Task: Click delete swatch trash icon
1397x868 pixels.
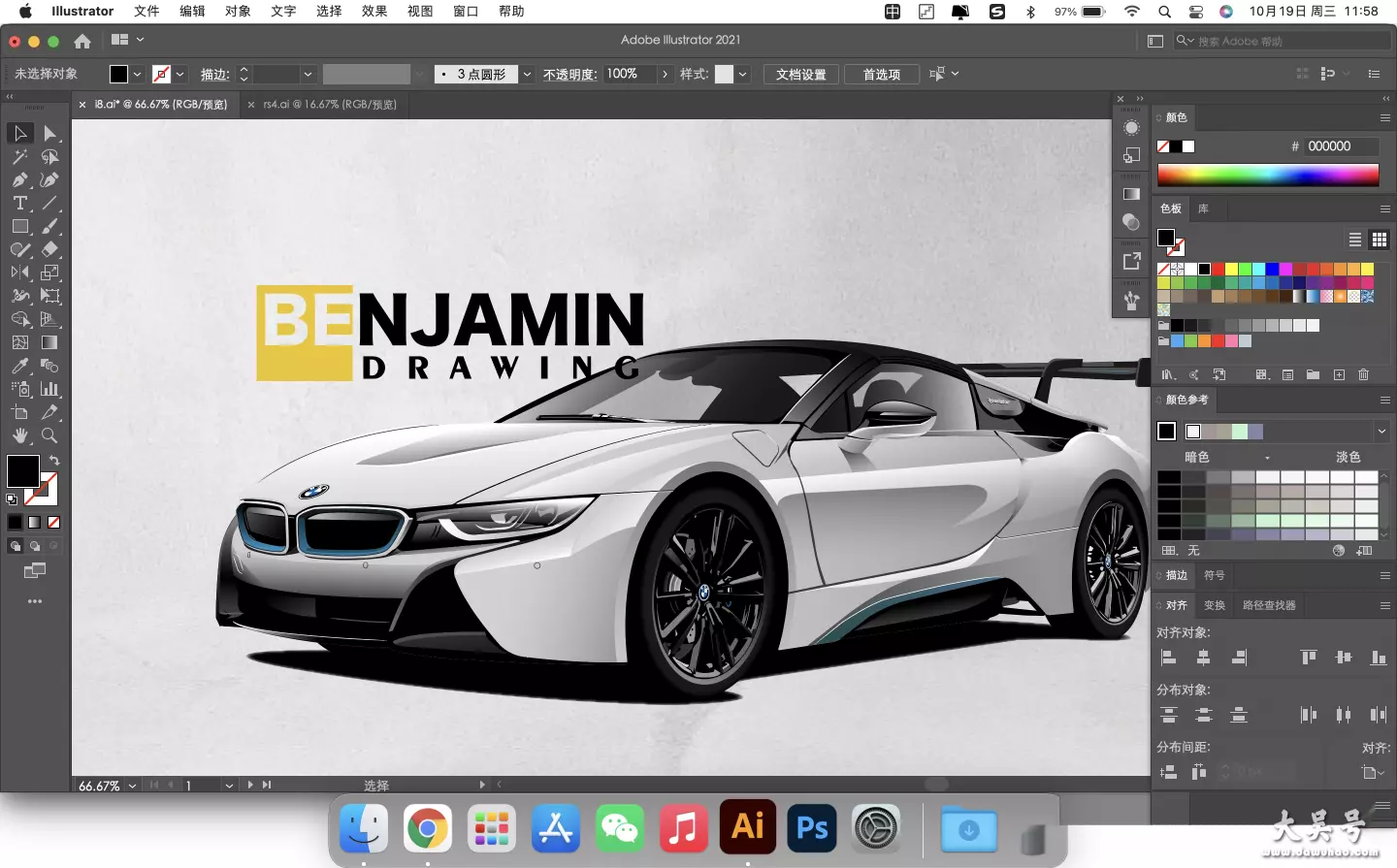Action: coord(1363,374)
